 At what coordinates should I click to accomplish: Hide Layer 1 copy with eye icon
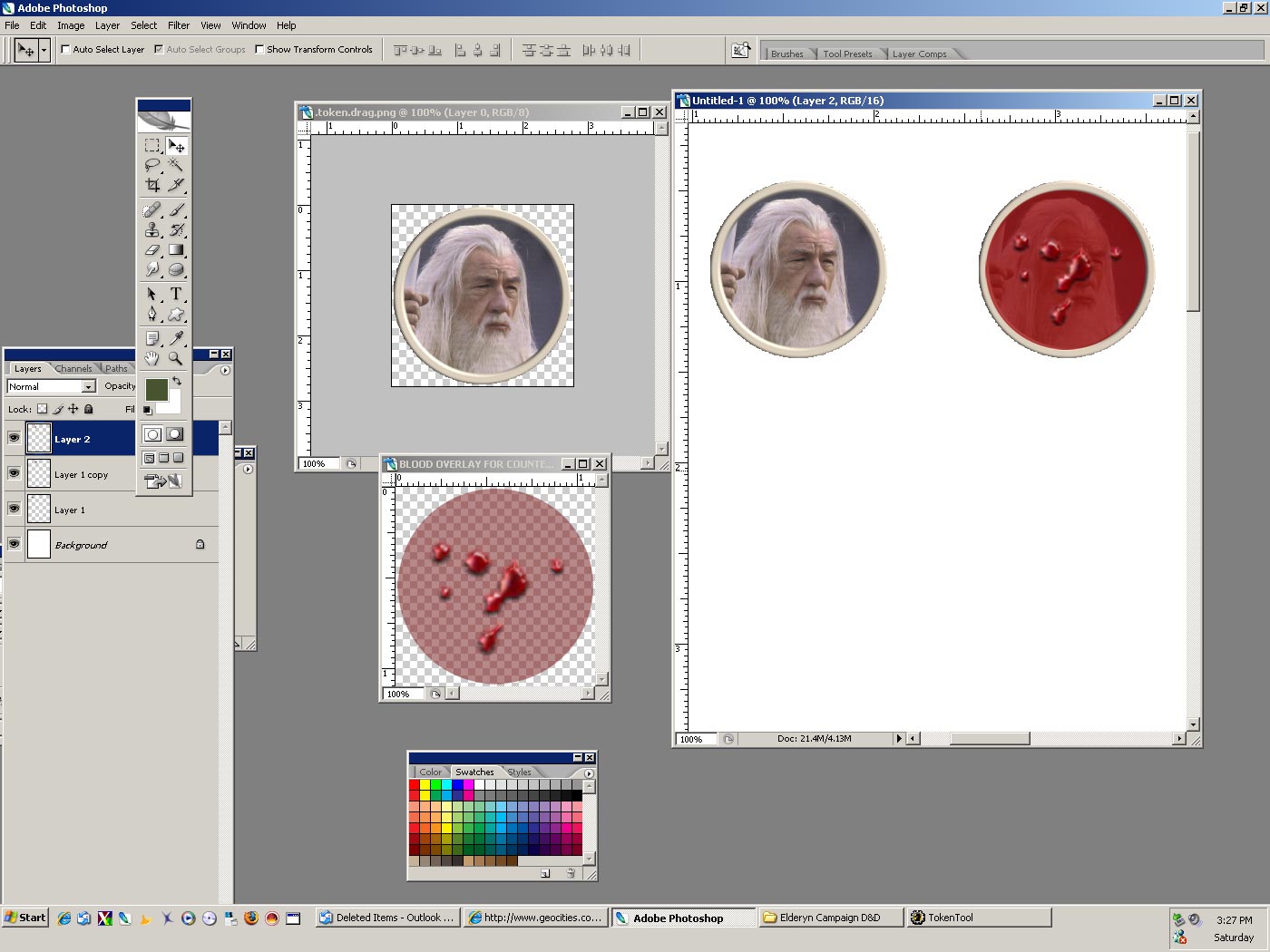pyautogui.click(x=14, y=473)
